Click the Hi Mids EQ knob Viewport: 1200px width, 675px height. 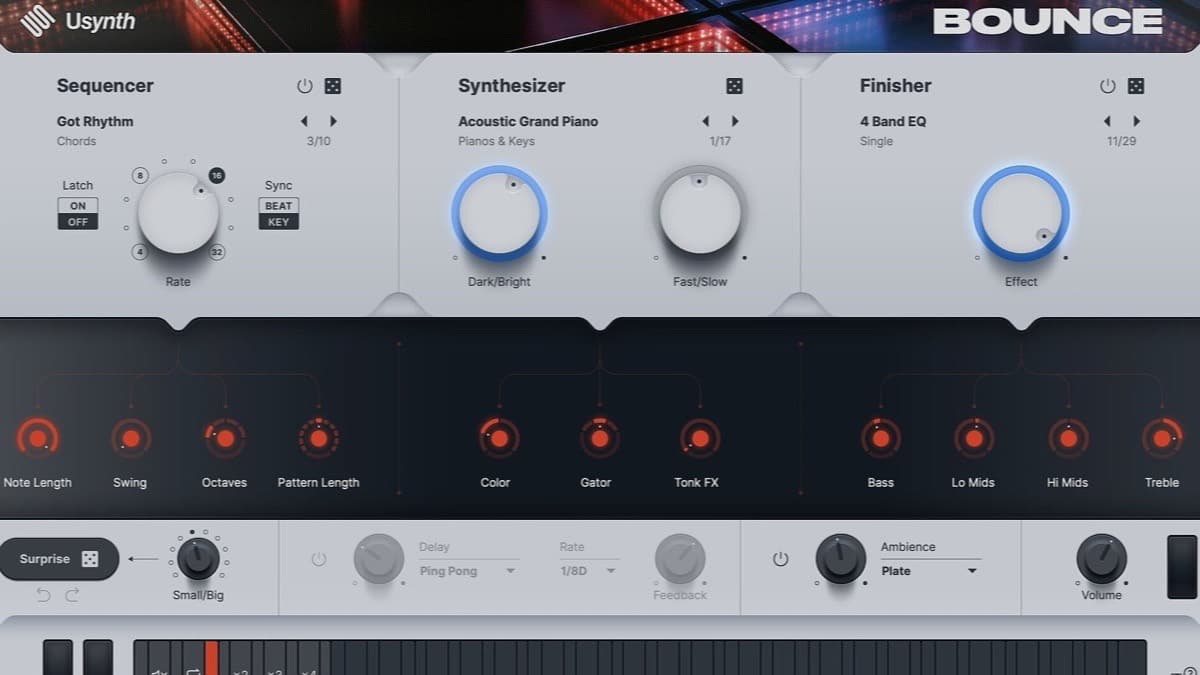tap(1067, 438)
